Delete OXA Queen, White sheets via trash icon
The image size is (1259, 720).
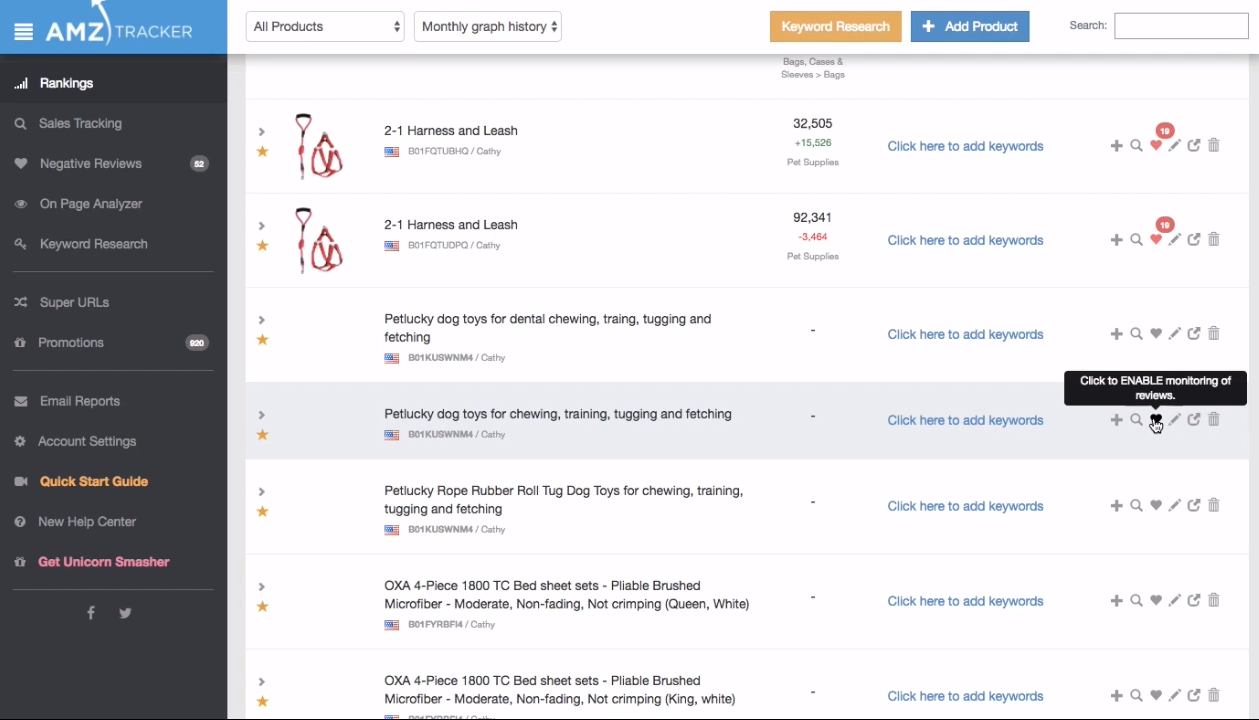(1214, 601)
